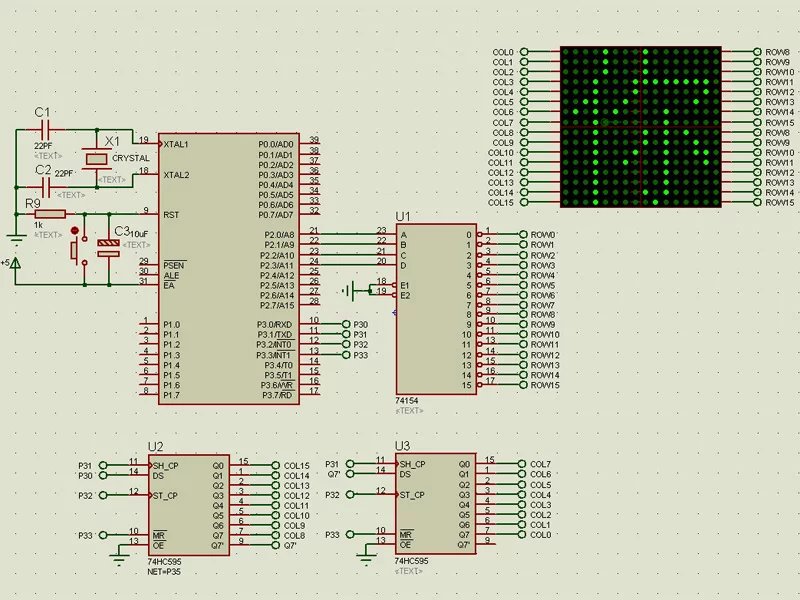
Task: Select the +5 power terminal arrow
Action: 16,263
